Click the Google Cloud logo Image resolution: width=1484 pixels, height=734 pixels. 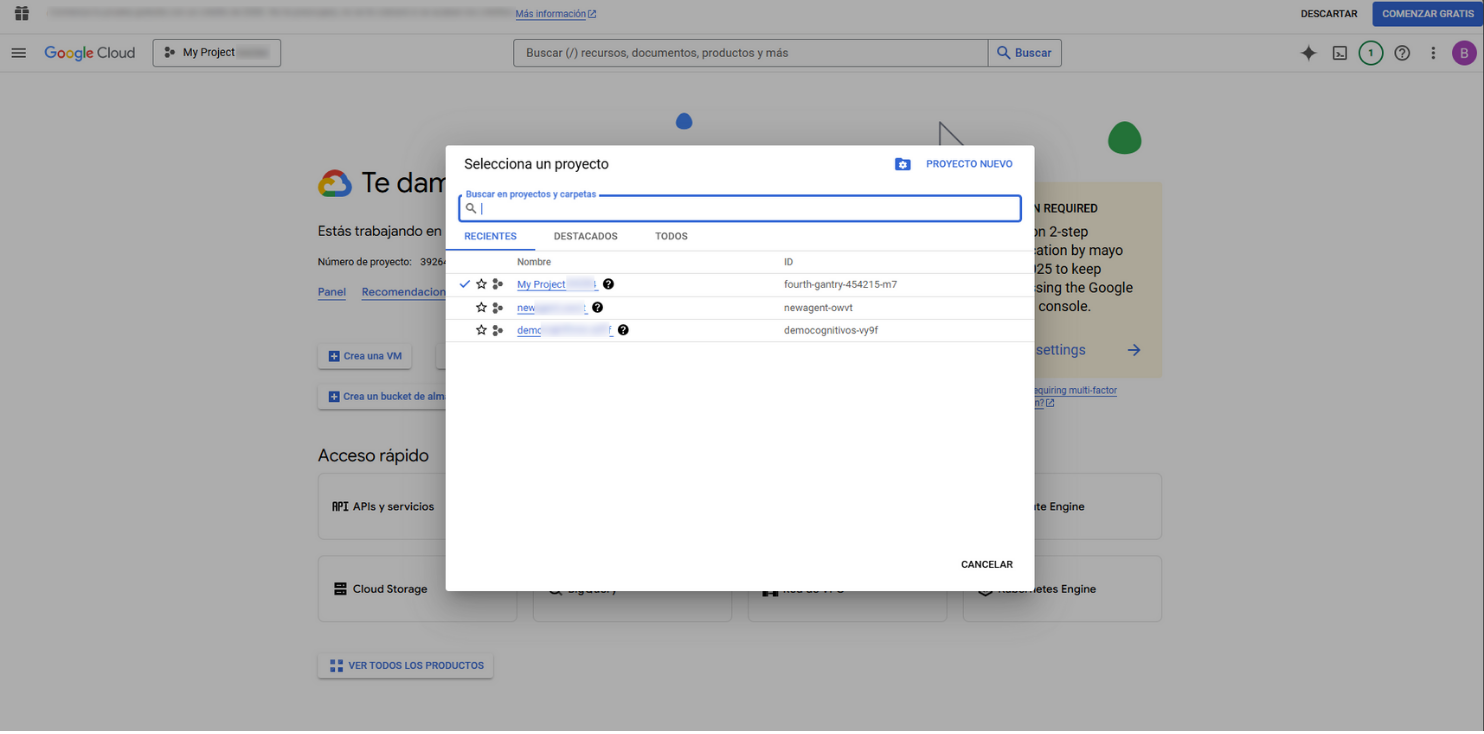90,53
